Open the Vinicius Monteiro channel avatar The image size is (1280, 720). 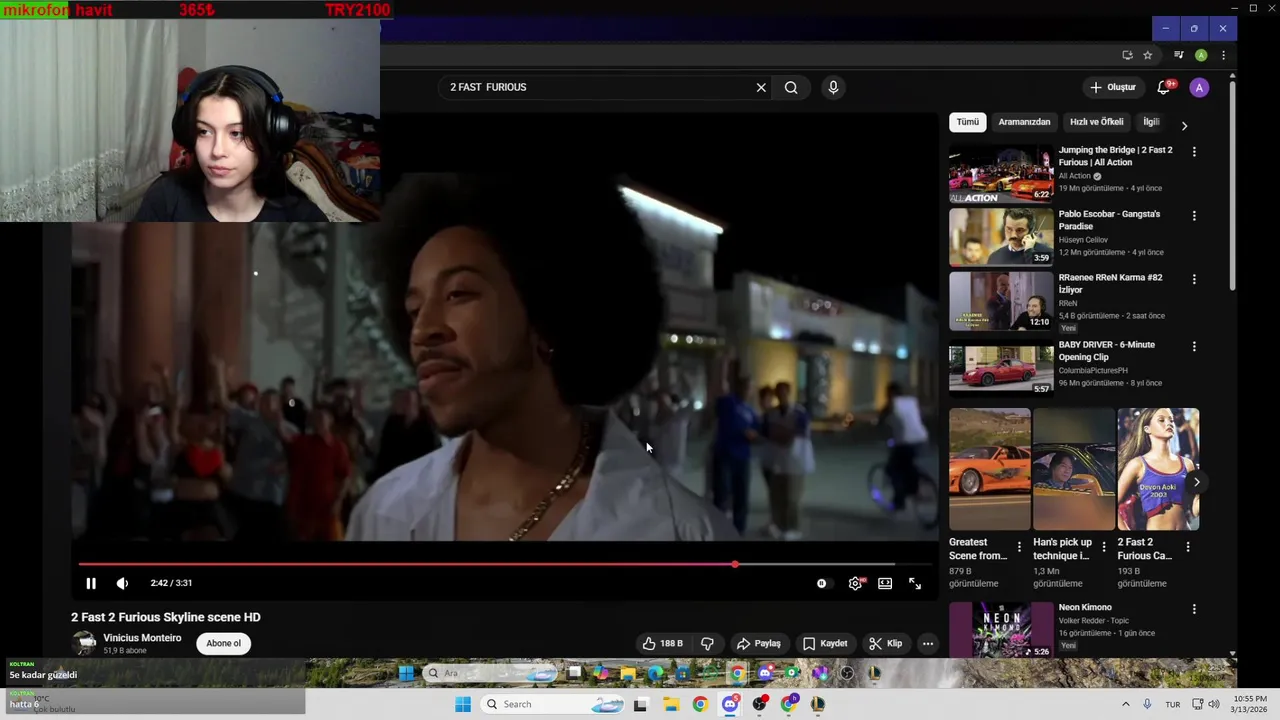[x=84, y=643]
